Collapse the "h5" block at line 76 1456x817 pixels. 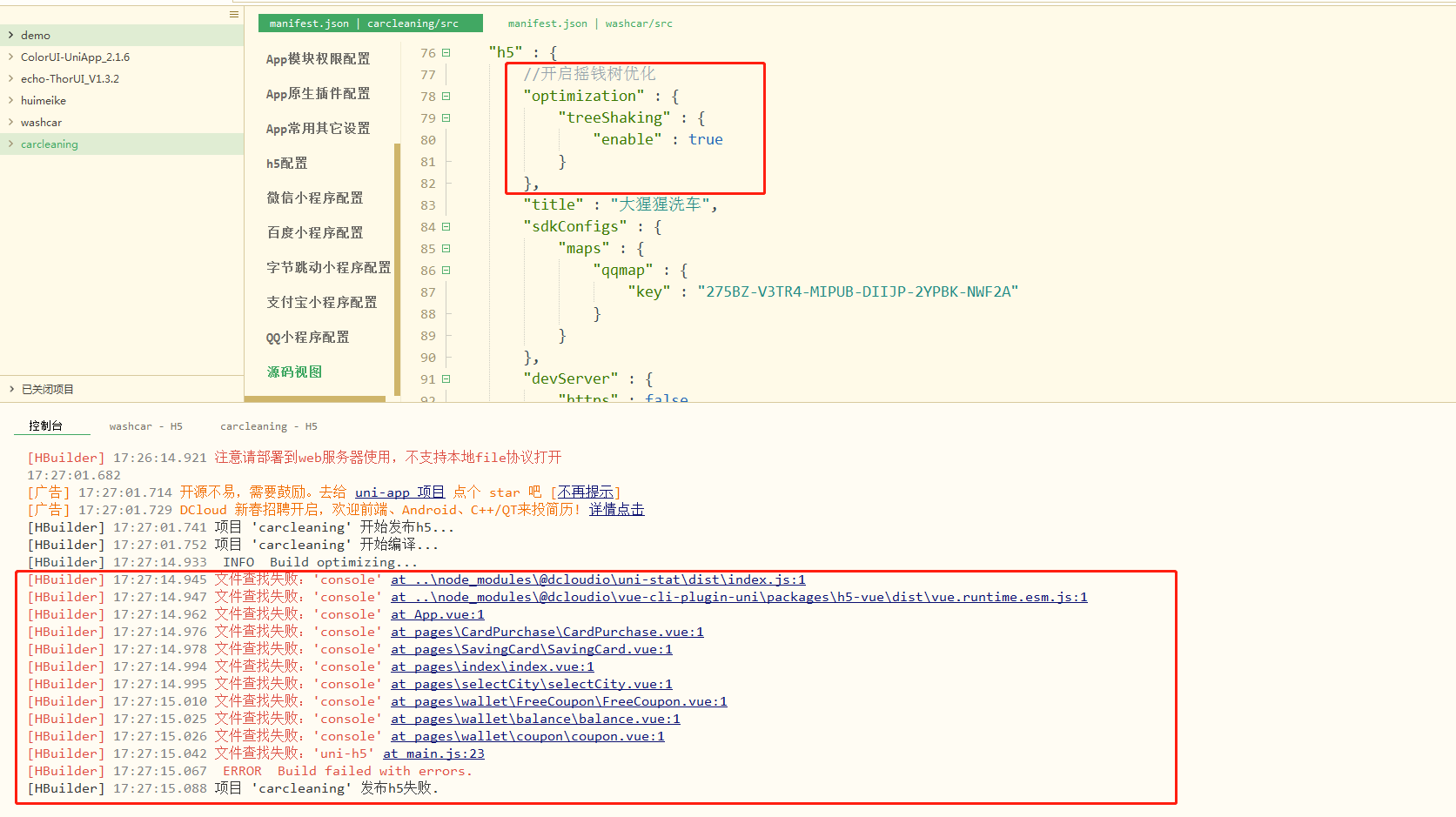coord(446,53)
